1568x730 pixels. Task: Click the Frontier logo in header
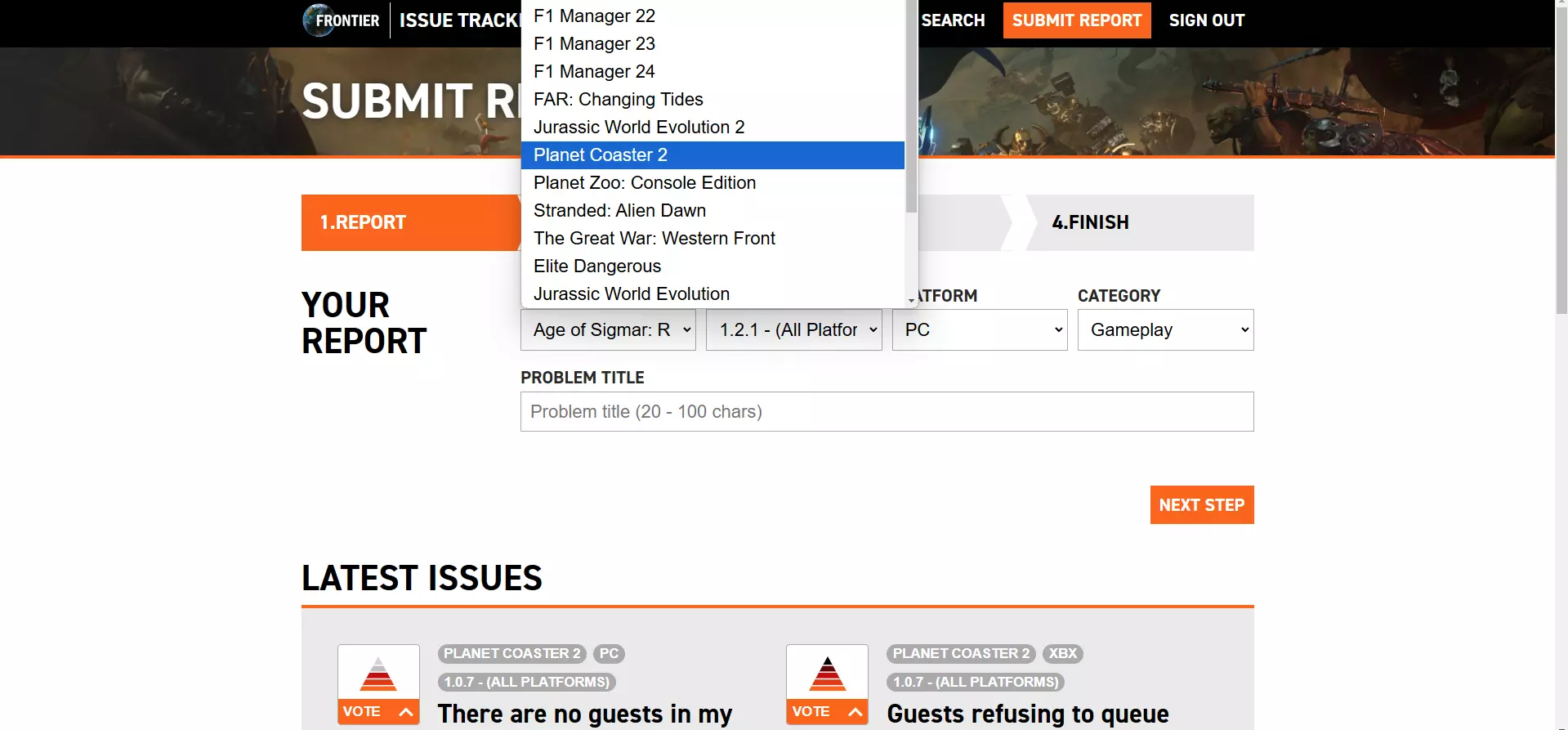point(341,20)
